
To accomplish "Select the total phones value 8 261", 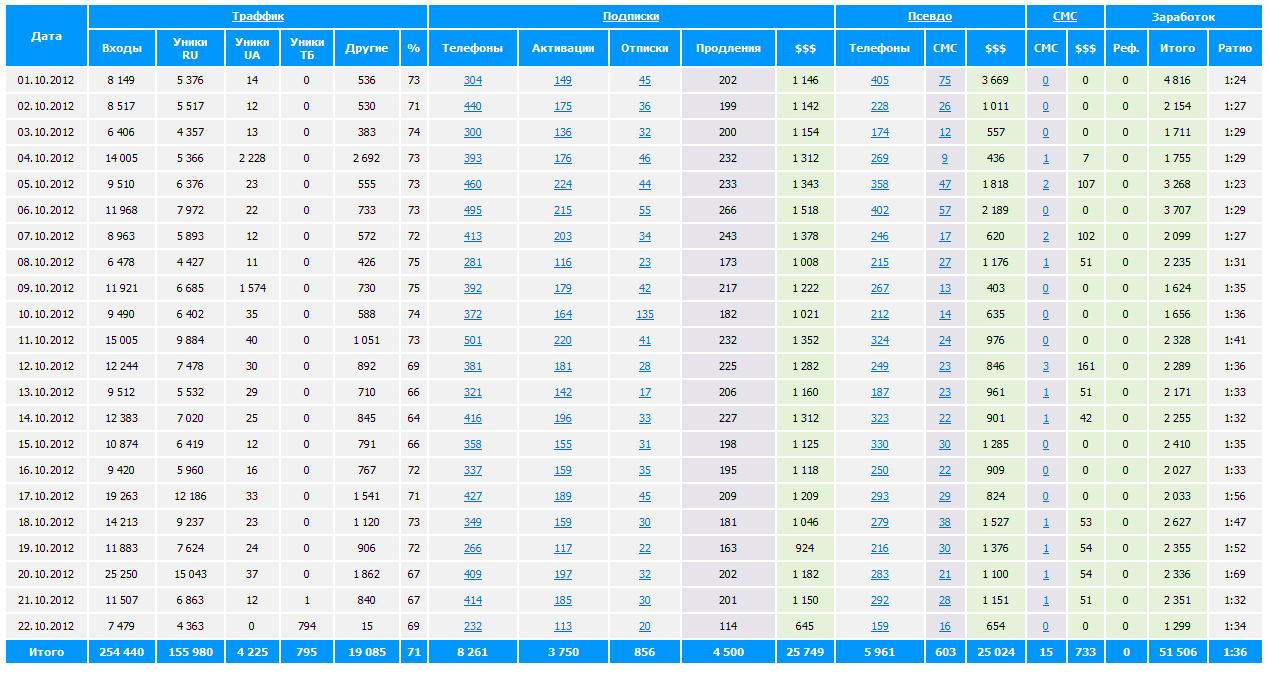I will pyautogui.click(x=473, y=652).
